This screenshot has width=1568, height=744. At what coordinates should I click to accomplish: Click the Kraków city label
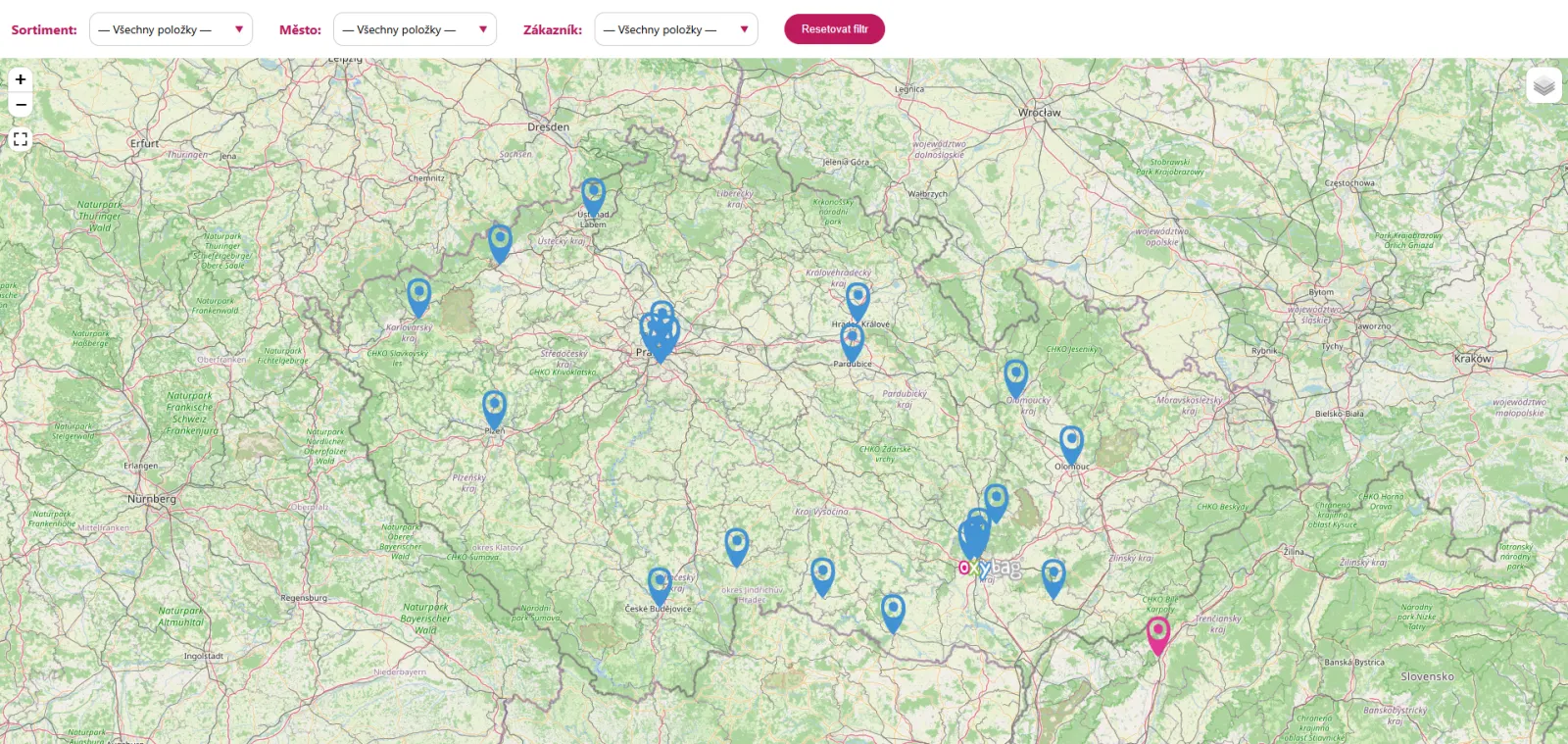tap(1472, 359)
